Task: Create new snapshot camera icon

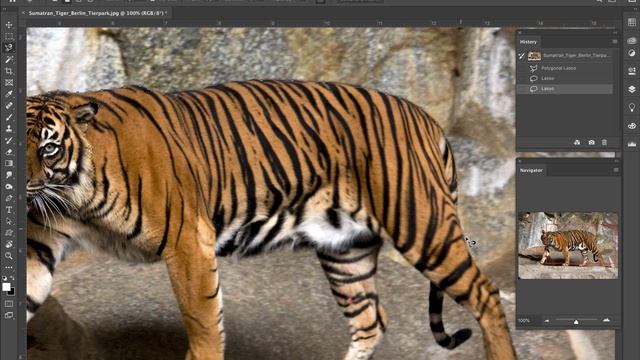Action: click(591, 142)
